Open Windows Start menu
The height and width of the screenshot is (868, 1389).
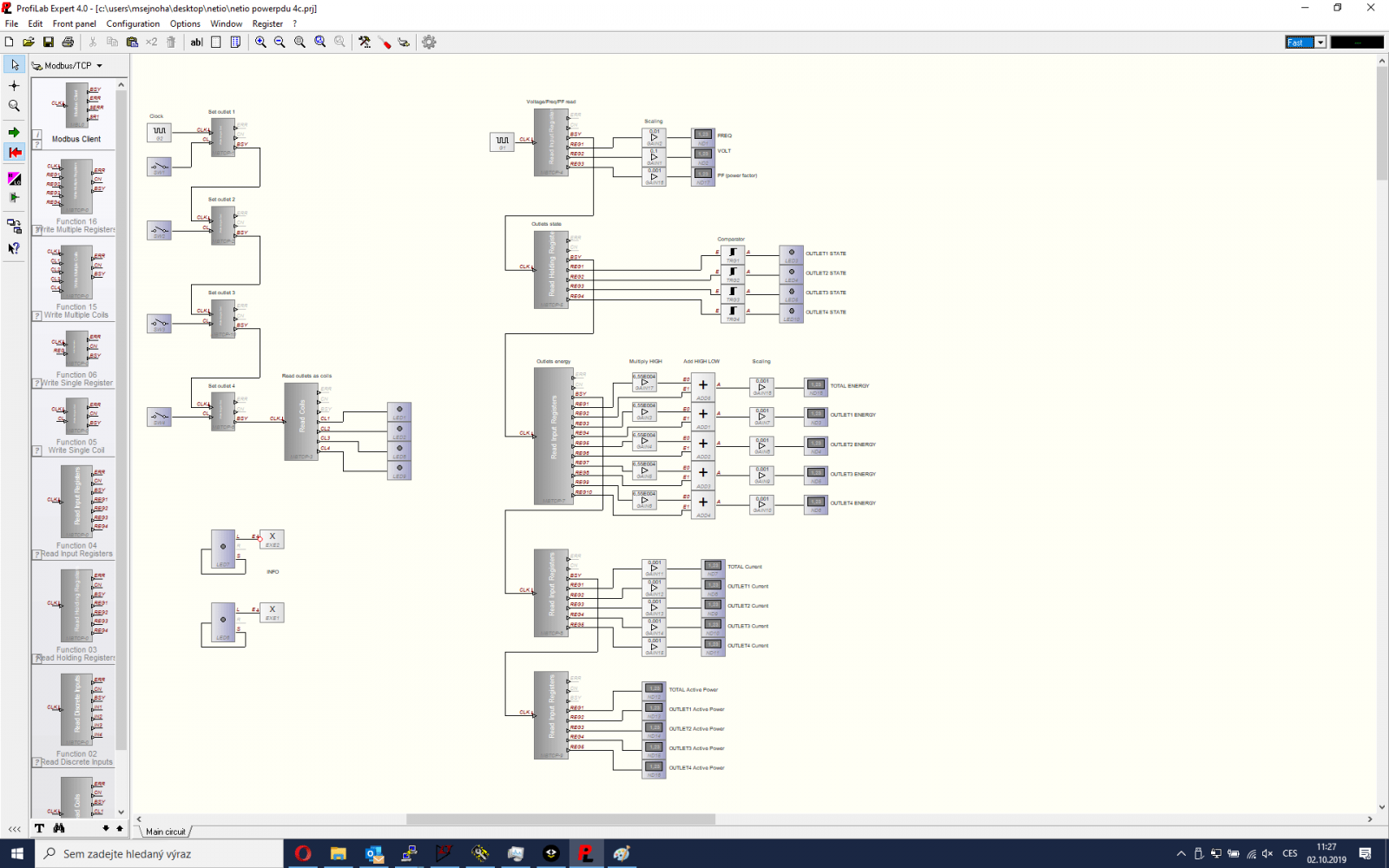[x=17, y=853]
